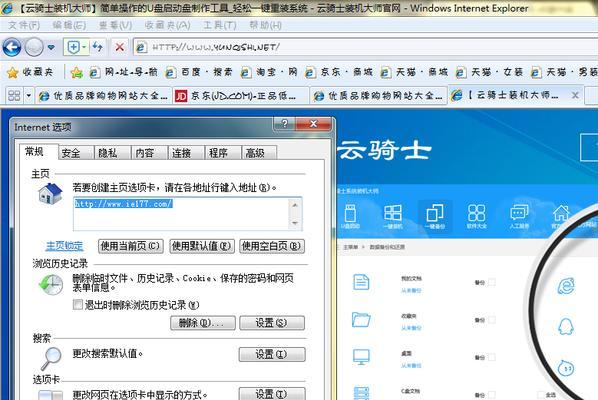This screenshot has height=400, width=598.
Task: Click the browser Back arrow button
Action: point(12,48)
